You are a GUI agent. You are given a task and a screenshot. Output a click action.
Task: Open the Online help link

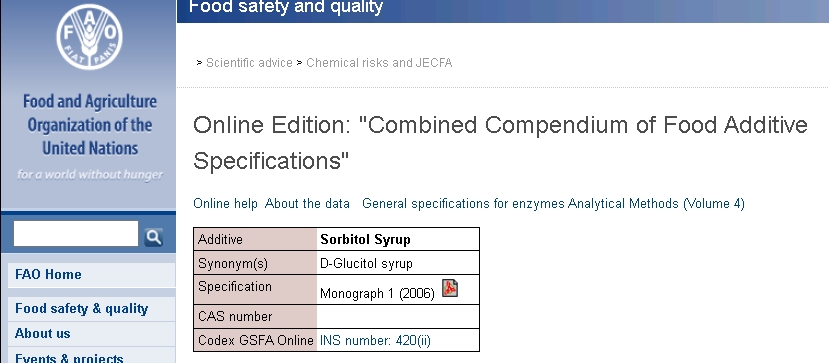pyautogui.click(x=225, y=203)
